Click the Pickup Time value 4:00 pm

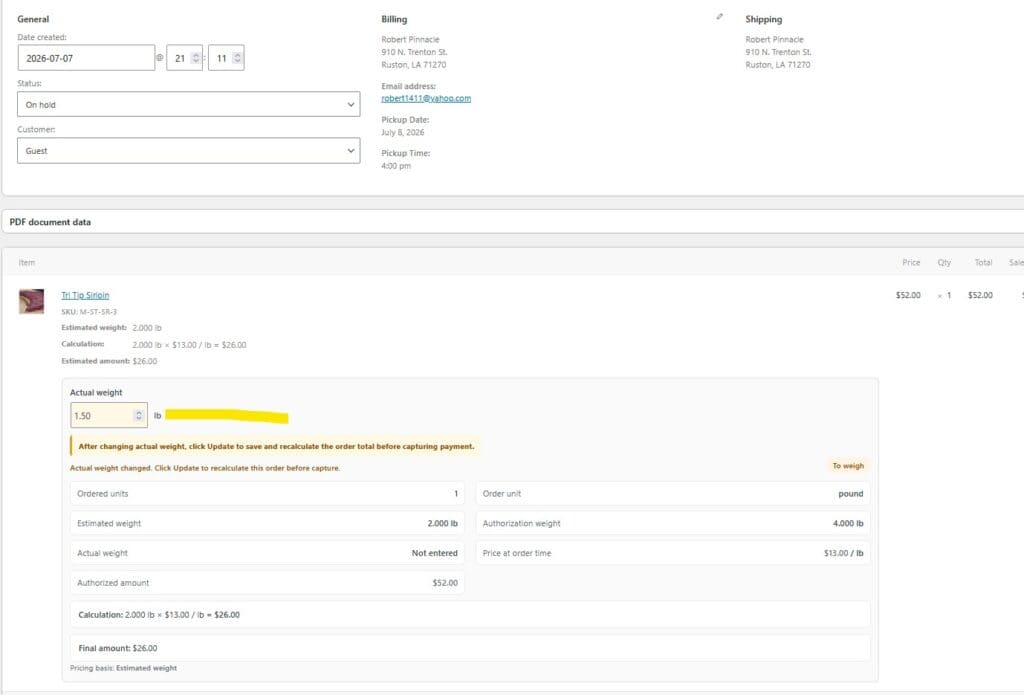[x=396, y=166]
